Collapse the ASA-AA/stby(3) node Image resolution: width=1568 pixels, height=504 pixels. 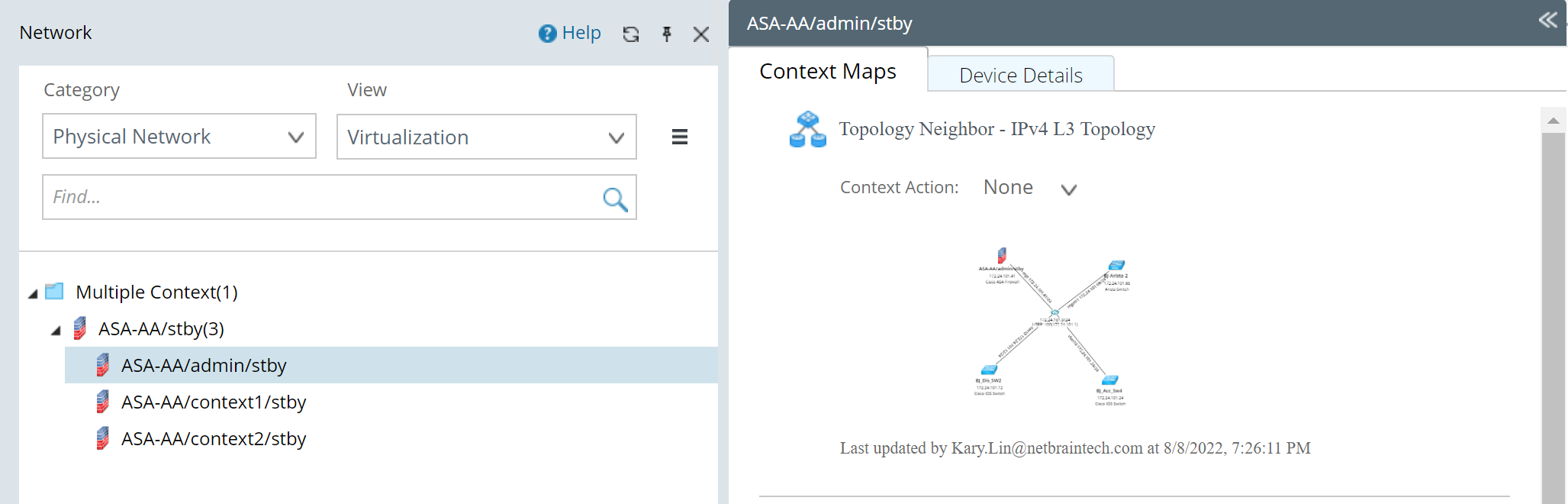[x=56, y=330]
